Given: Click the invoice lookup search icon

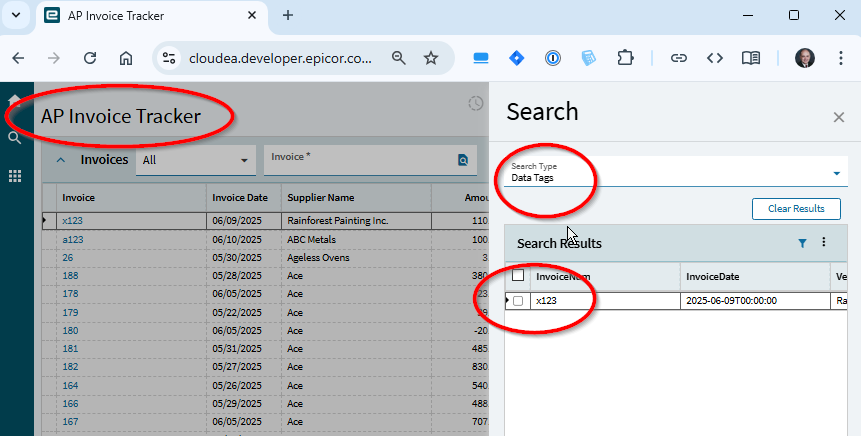Looking at the screenshot, I should (463, 160).
